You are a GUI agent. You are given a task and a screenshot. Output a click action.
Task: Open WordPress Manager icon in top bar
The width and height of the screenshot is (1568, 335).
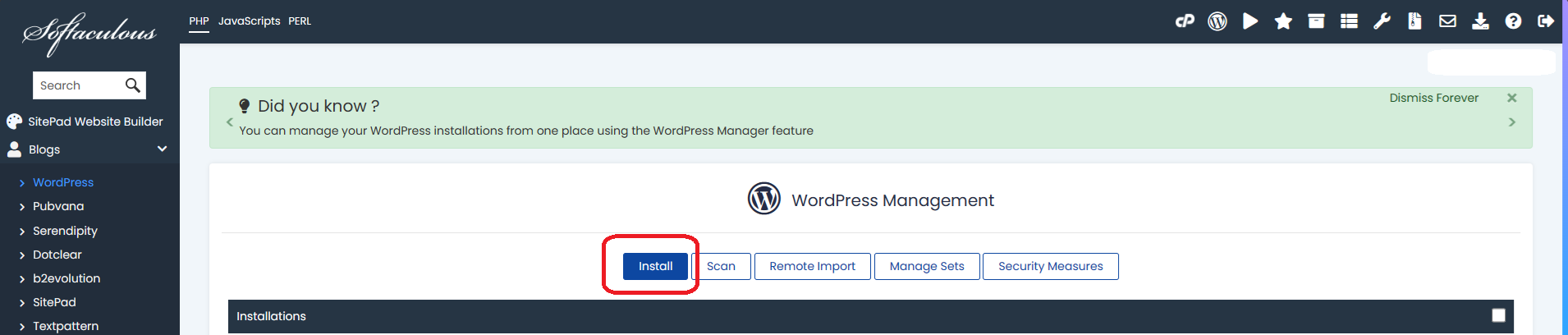[1217, 21]
